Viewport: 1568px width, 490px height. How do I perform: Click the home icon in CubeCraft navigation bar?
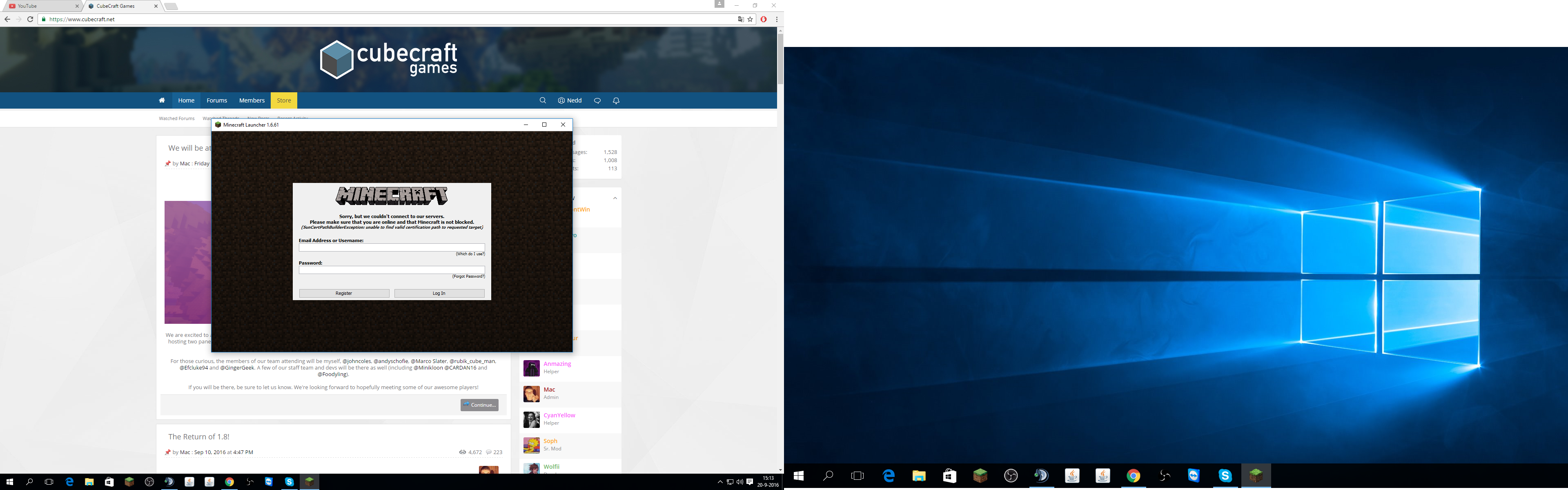(161, 100)
